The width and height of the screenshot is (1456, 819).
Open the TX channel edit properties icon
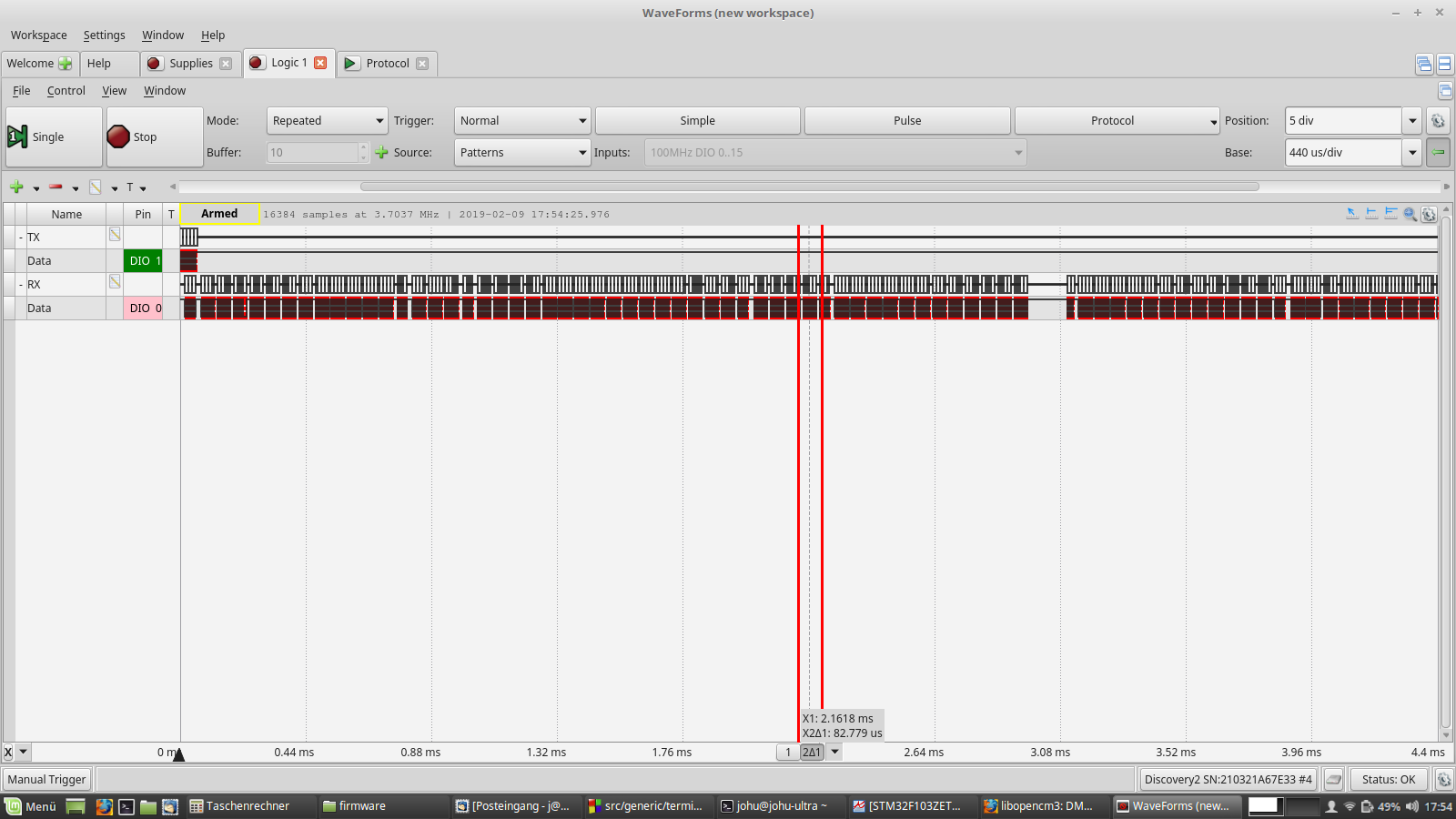(115, 235)
